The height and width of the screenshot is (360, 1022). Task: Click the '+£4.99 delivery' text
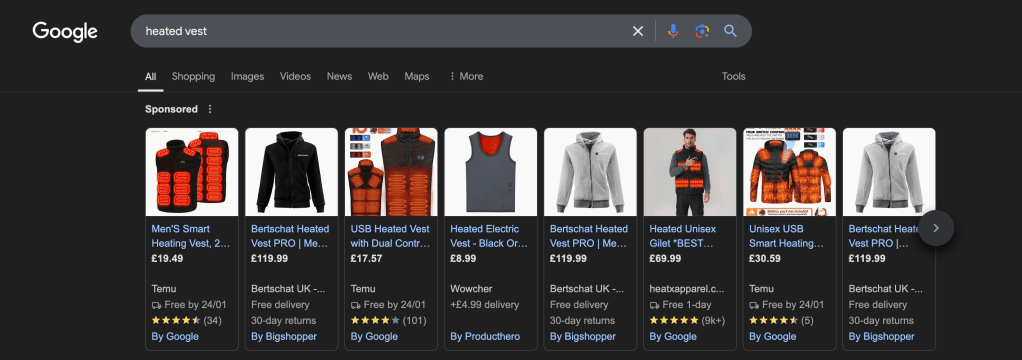(484, 305)
